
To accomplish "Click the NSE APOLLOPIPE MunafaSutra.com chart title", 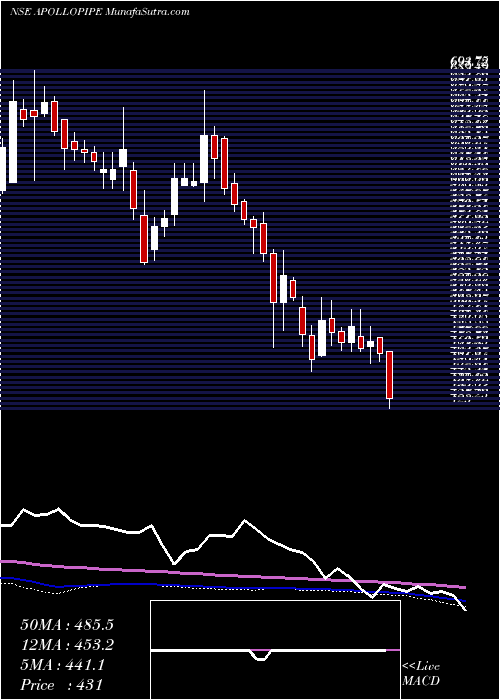I will (100, 12).
